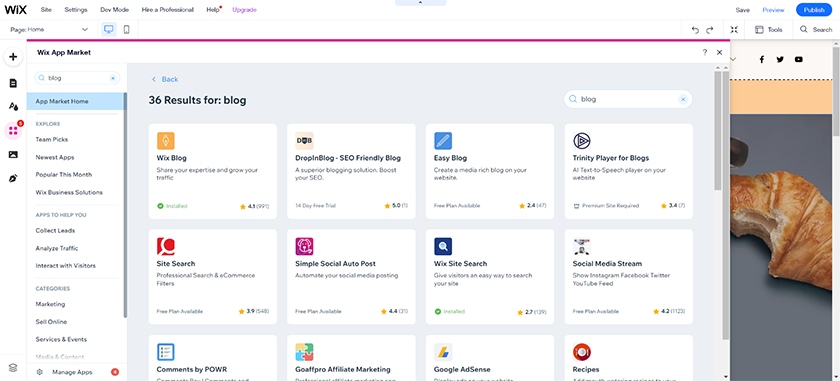Click the Social Media Stream icon

tap(582, 246)
